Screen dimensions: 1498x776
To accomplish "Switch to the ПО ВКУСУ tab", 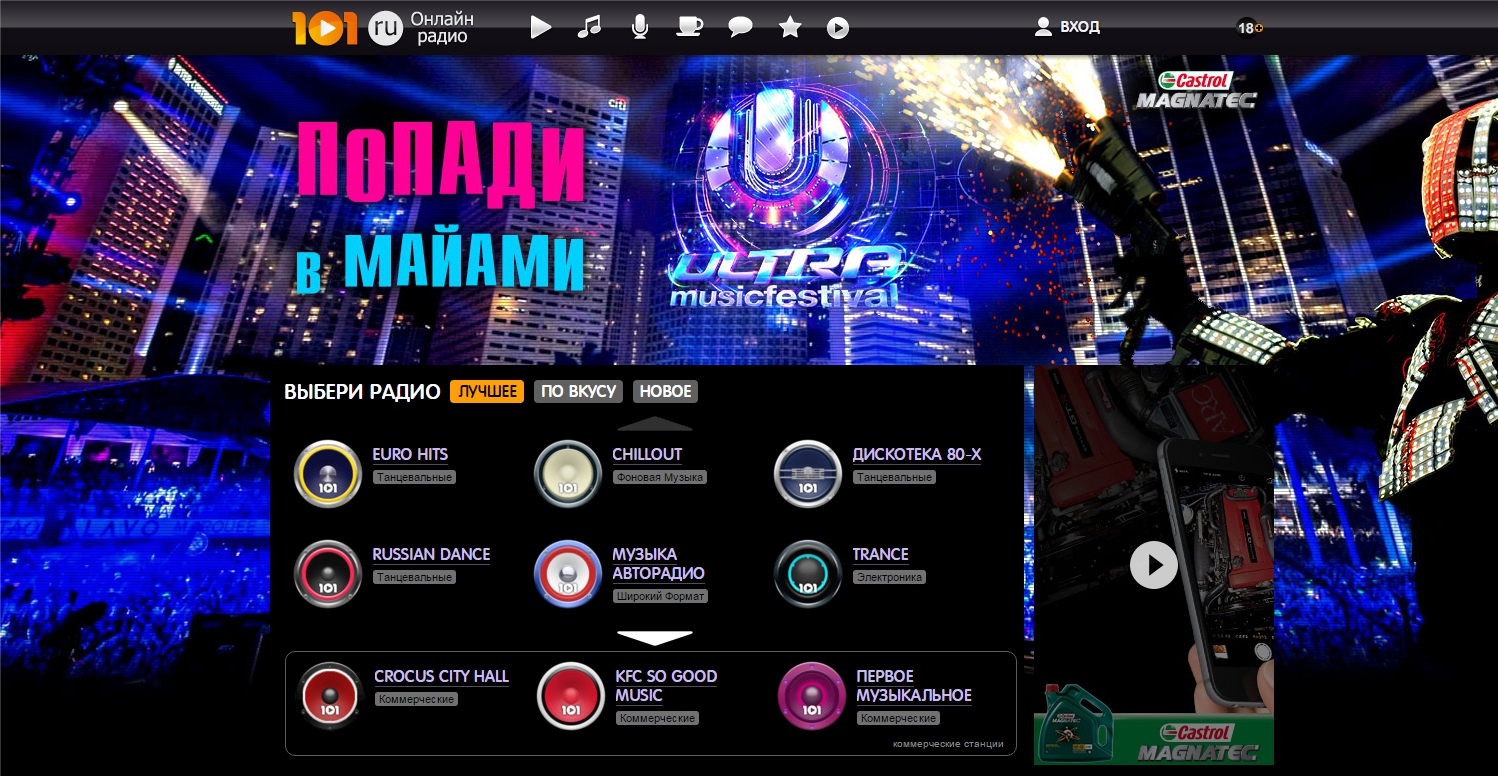I will pyautogui.click(x=578, y=391).
